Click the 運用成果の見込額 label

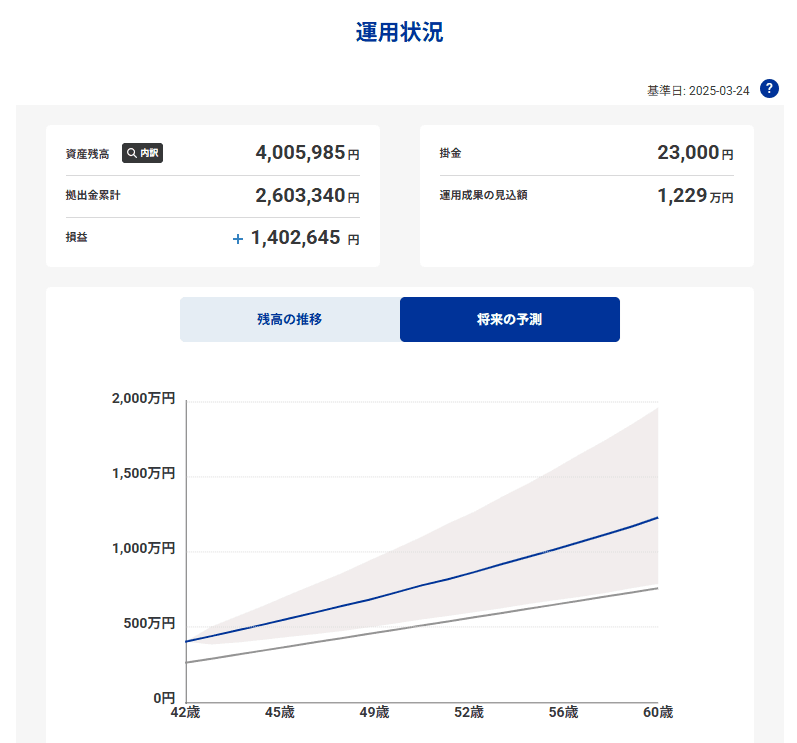483,195
